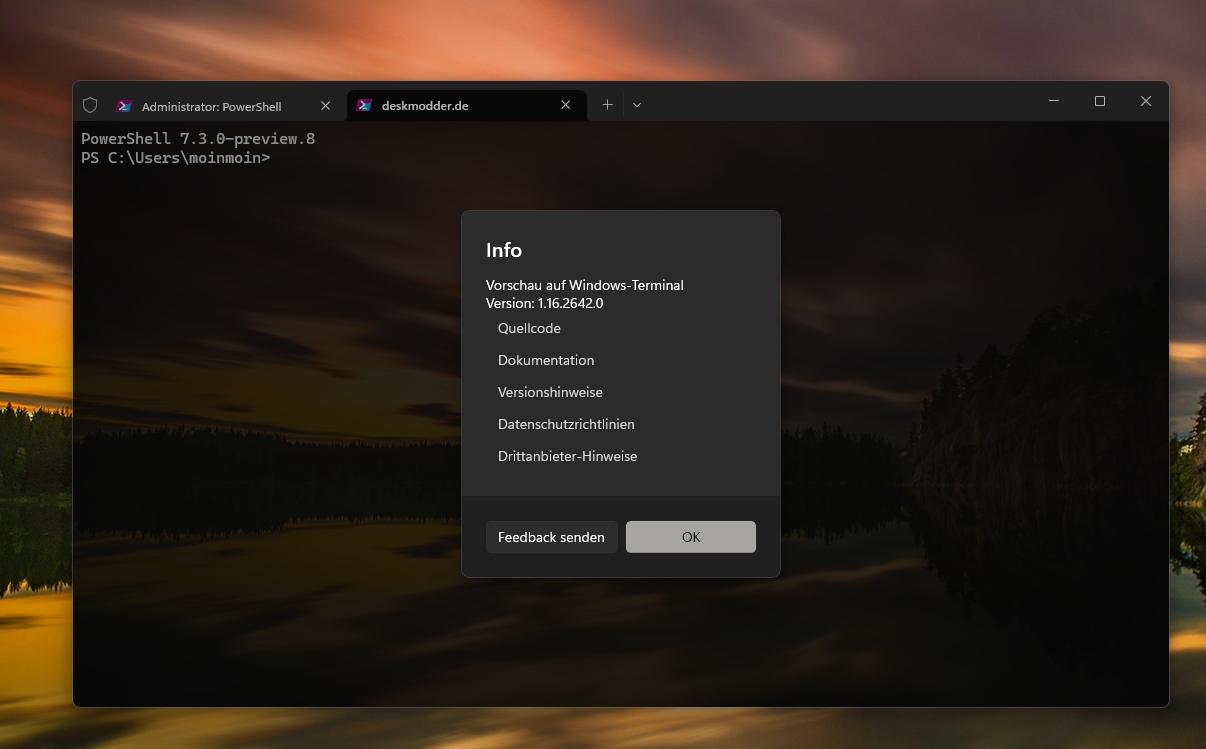Open the Drittanbieter-Hinweise link

pyautogui.click(x=567, y=456)
